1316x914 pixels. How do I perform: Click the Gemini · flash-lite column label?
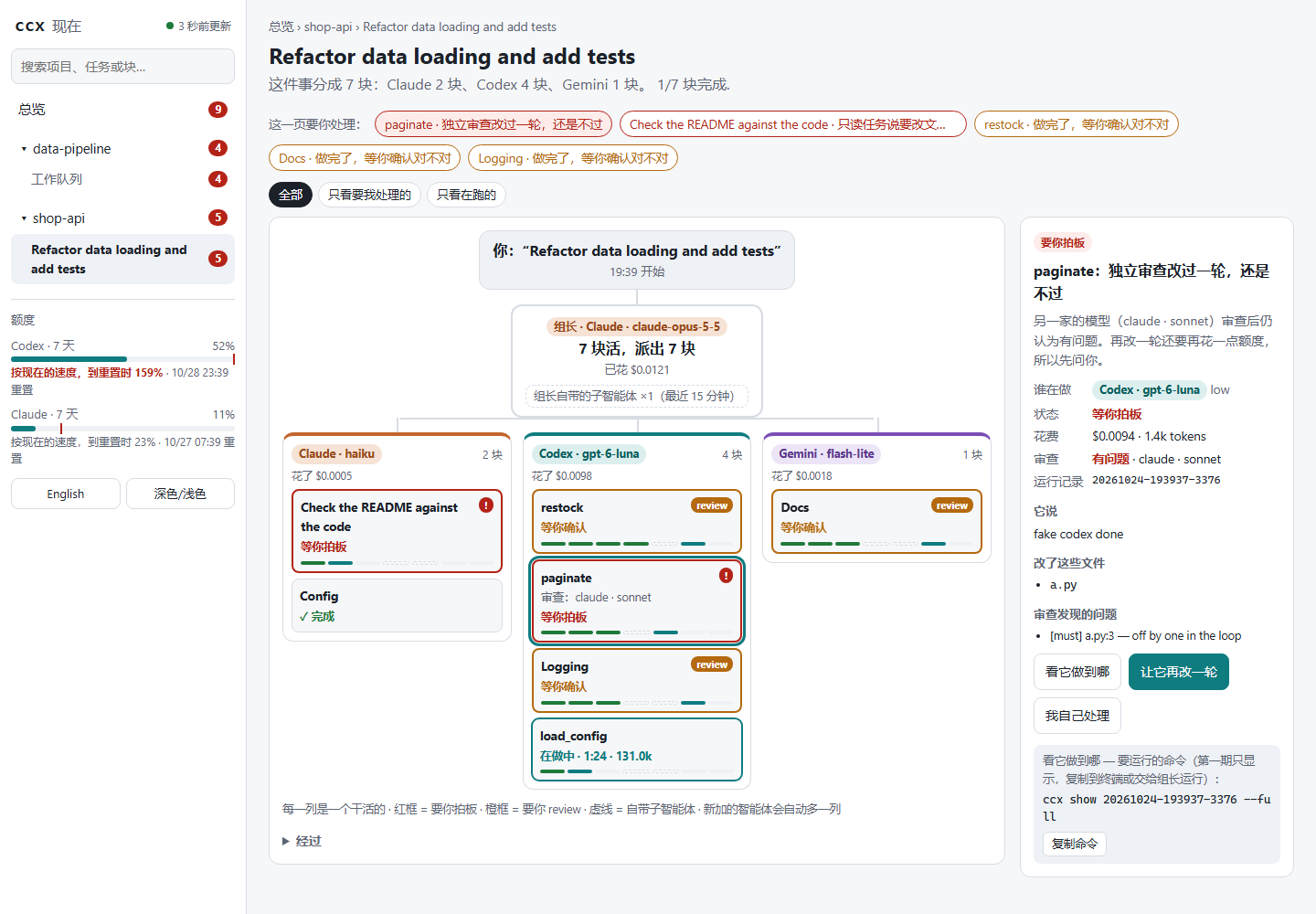pos(826,453)
